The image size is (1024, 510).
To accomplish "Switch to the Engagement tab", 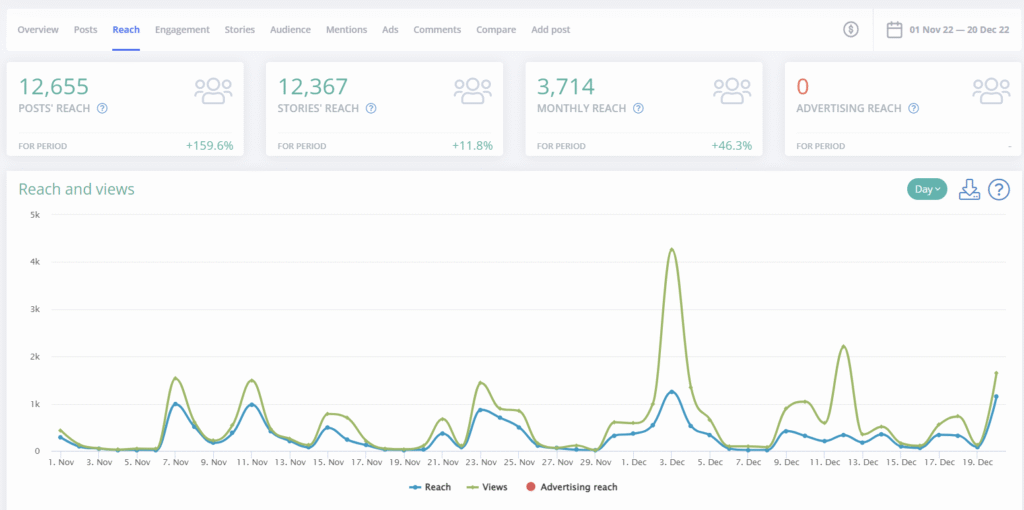I will click(182, 30).
